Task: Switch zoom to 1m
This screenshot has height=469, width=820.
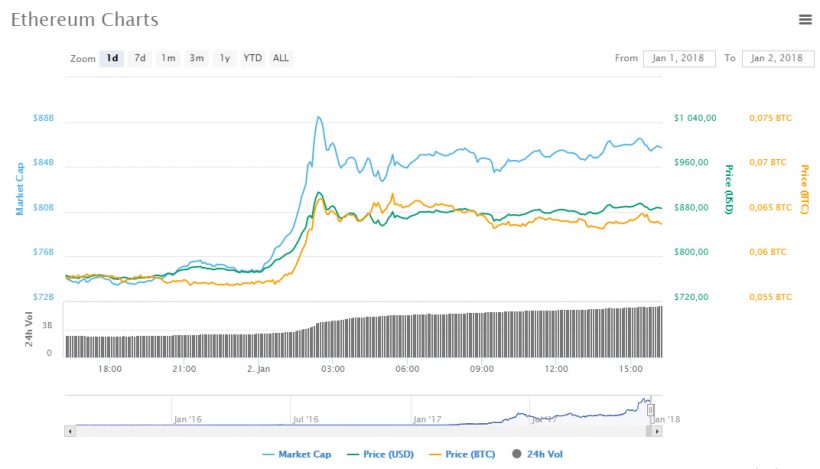Action: pyautogui.click(x=169, y=58)
